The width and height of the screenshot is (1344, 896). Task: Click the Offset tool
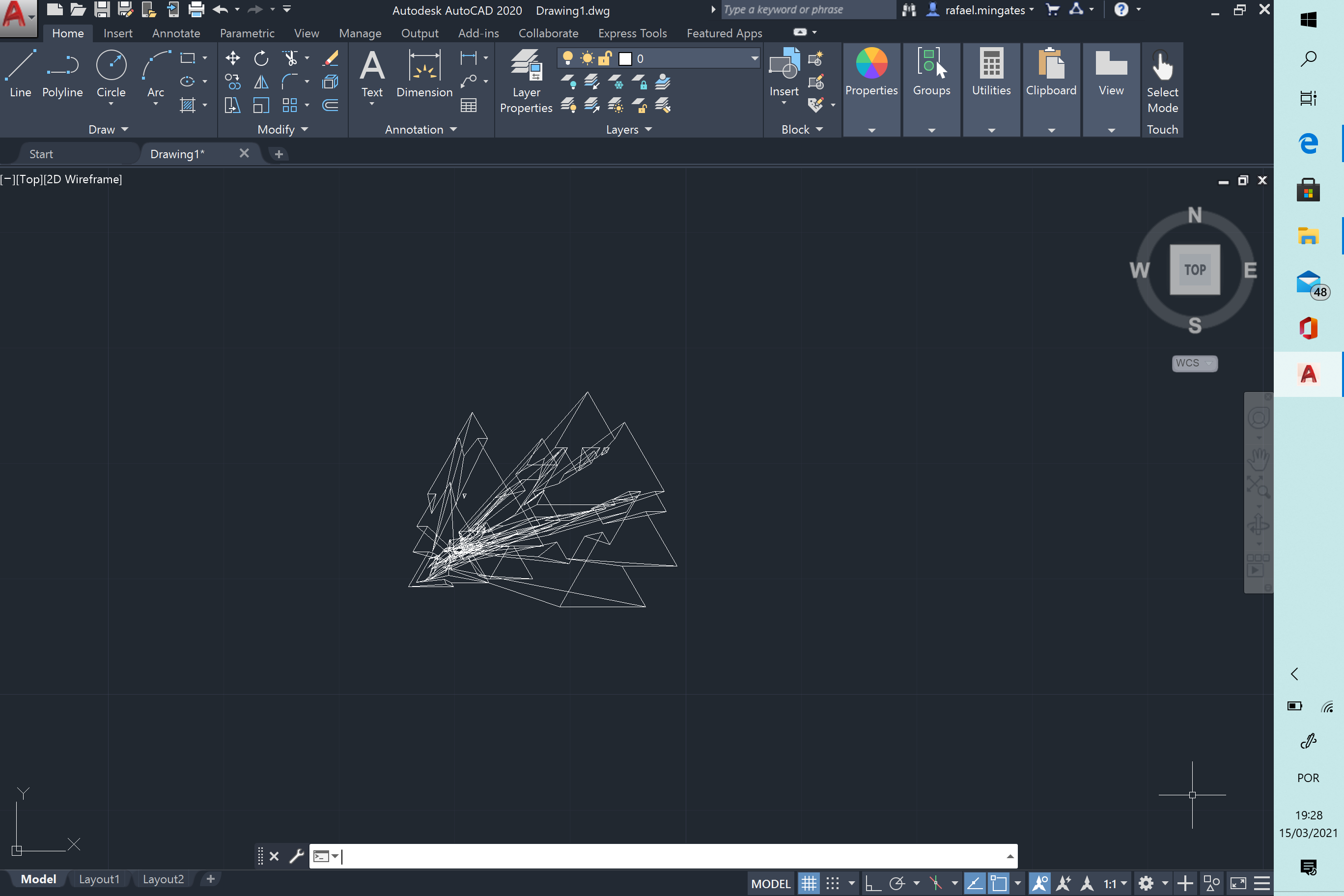coord(330,105)
